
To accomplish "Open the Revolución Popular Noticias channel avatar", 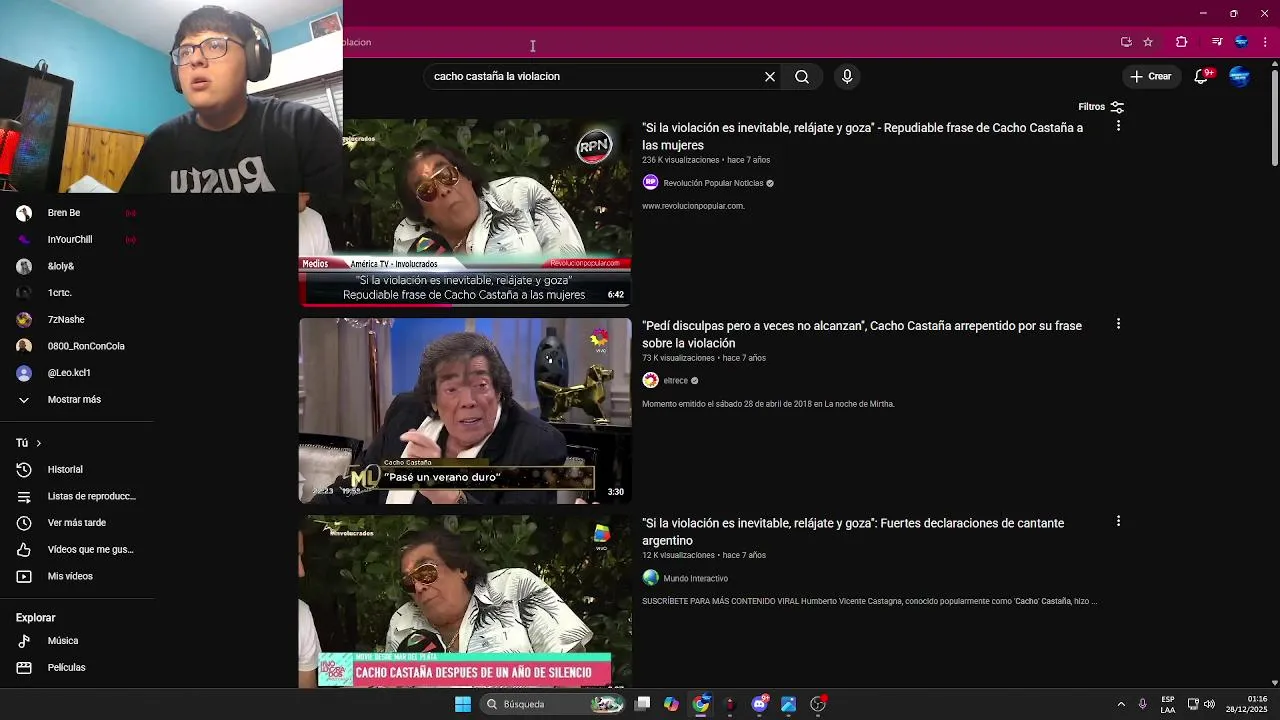I will (x=650, y=182).
